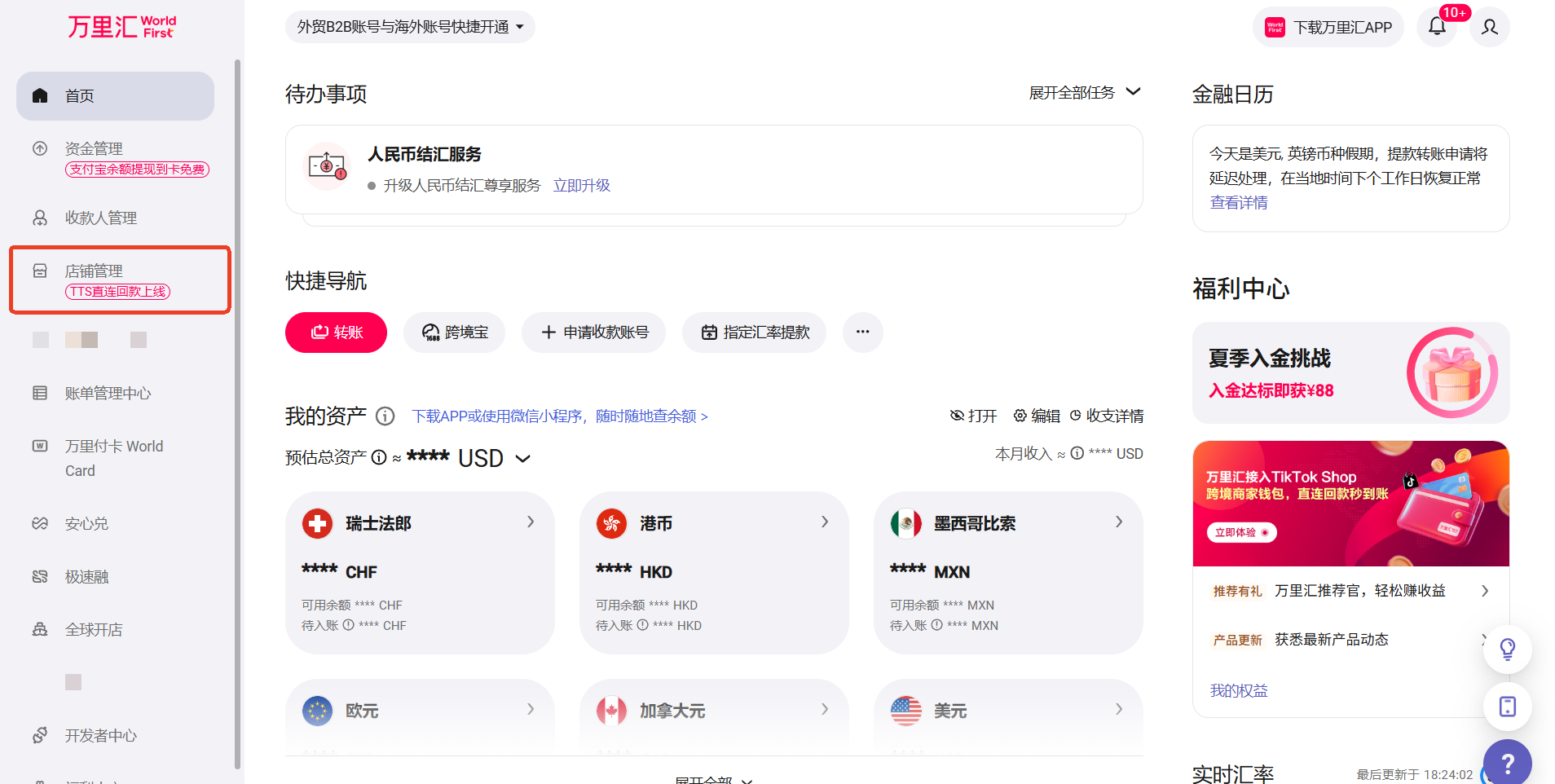
Task: Select 店铺管理 in the sidebar
Action: coord(94,271)
